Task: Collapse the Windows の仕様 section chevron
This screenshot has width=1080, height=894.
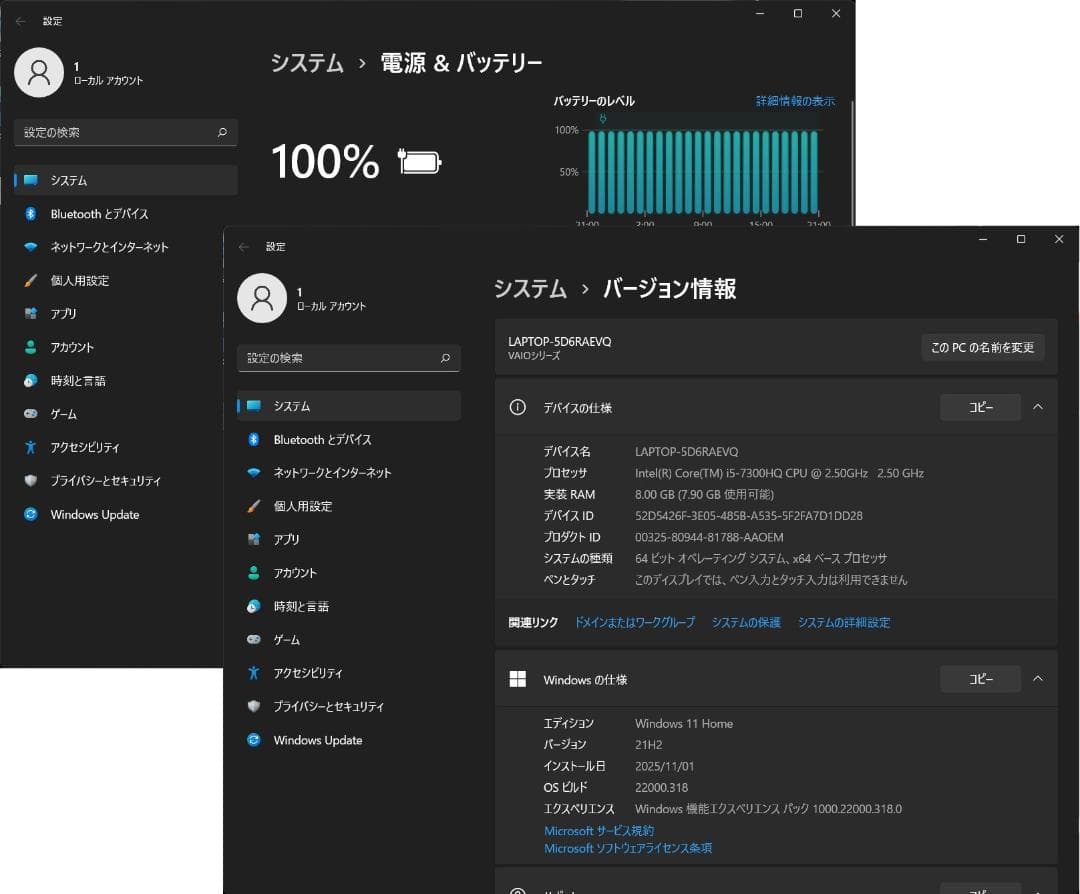Action: pos(1037,679)
